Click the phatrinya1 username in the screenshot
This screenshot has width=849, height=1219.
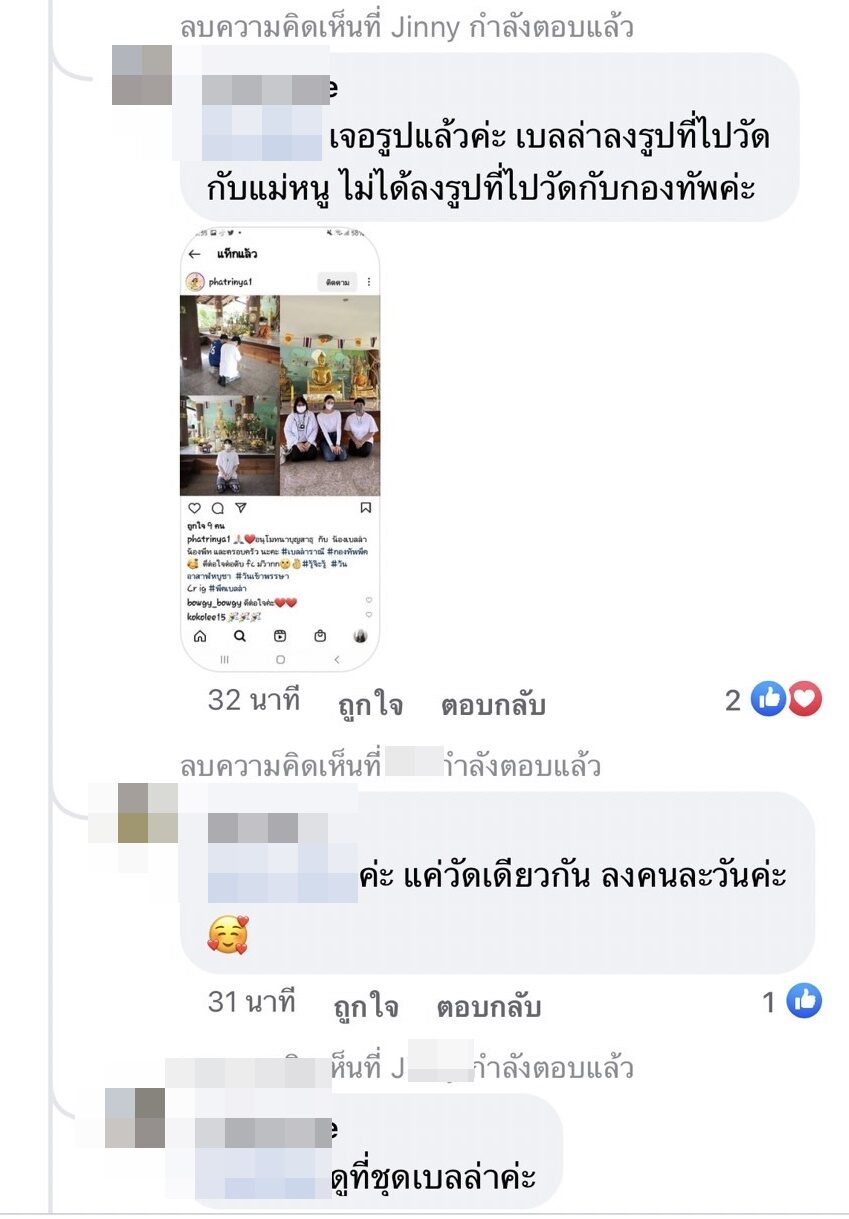point(232,282)
